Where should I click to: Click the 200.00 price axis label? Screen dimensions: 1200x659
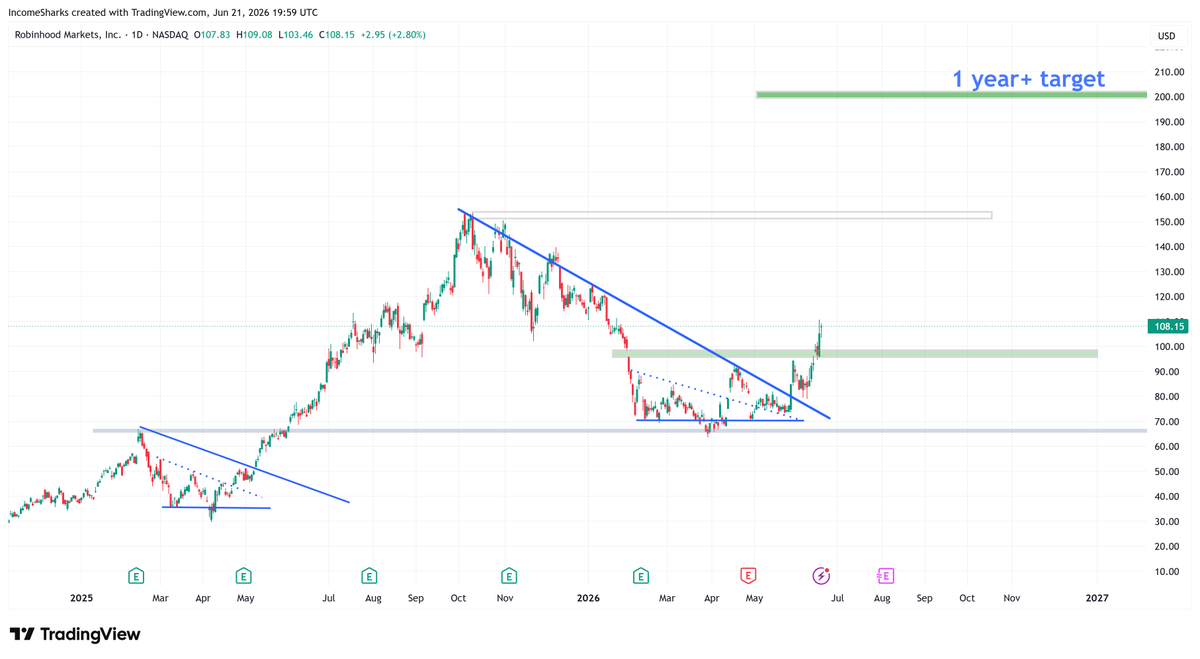pyautogui.click(x=1169, y=97)
